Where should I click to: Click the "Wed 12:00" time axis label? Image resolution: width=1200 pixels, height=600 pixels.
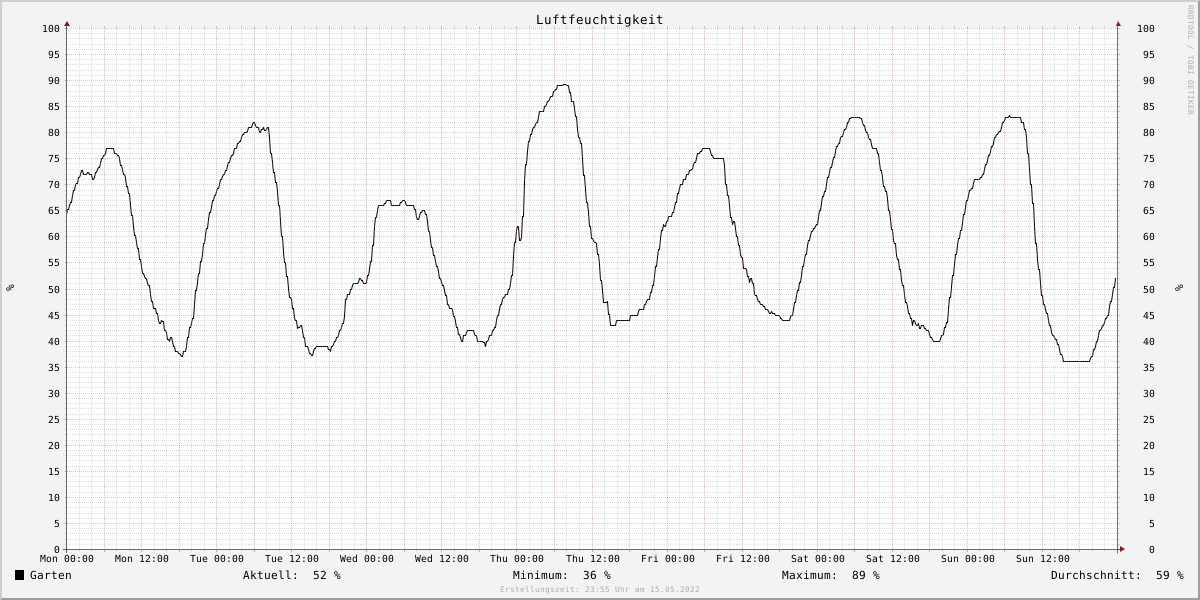[x=442, y=559]
